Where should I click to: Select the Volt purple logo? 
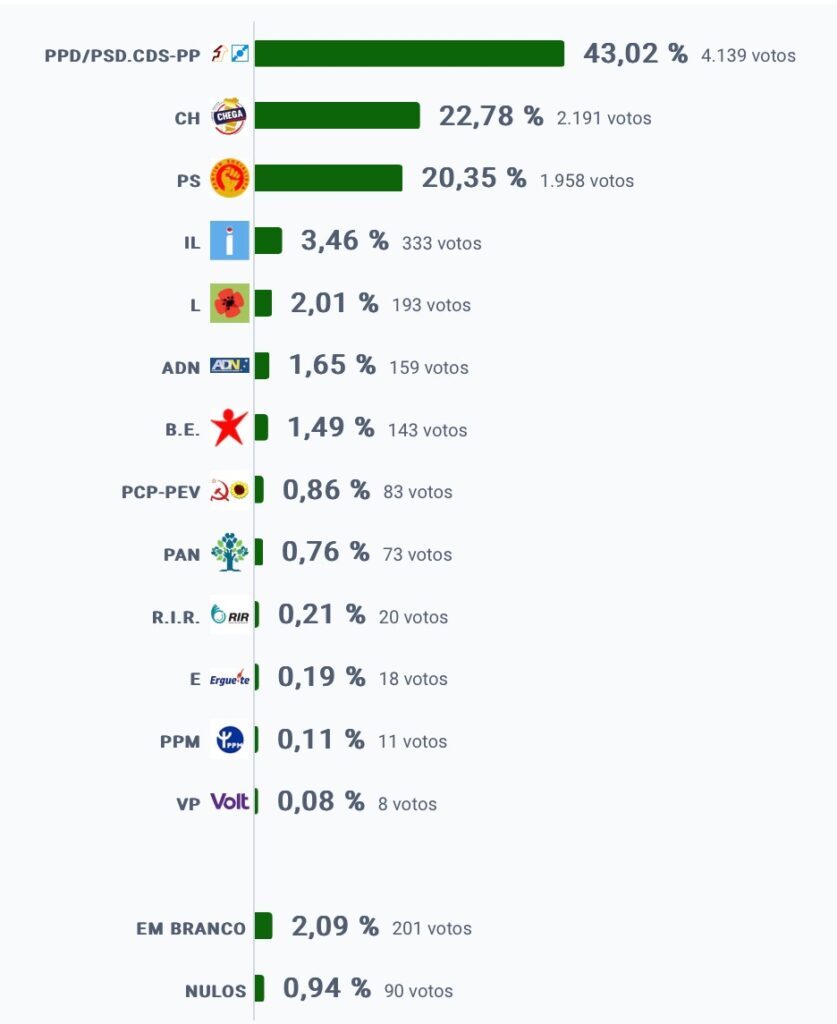[229, 801]
